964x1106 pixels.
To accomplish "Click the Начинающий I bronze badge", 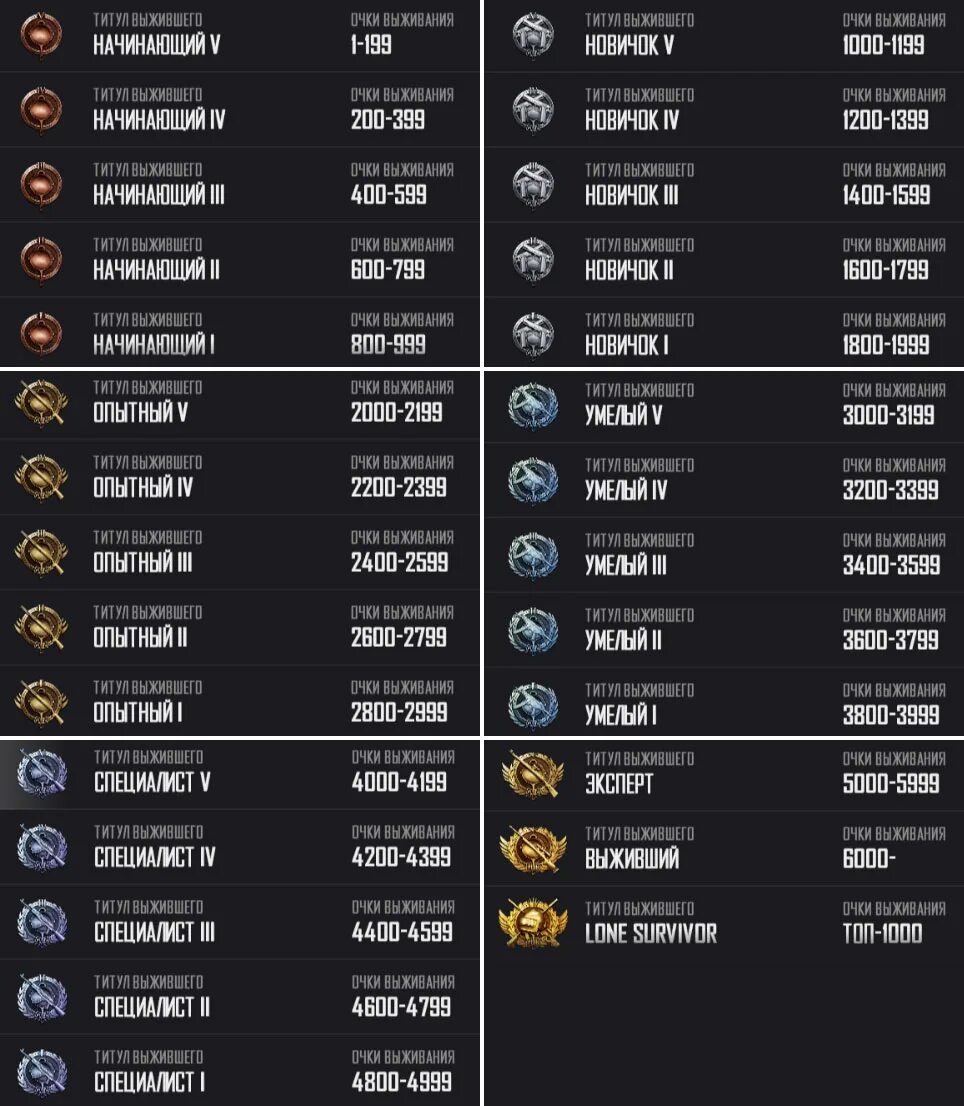I will coord(41,334).
